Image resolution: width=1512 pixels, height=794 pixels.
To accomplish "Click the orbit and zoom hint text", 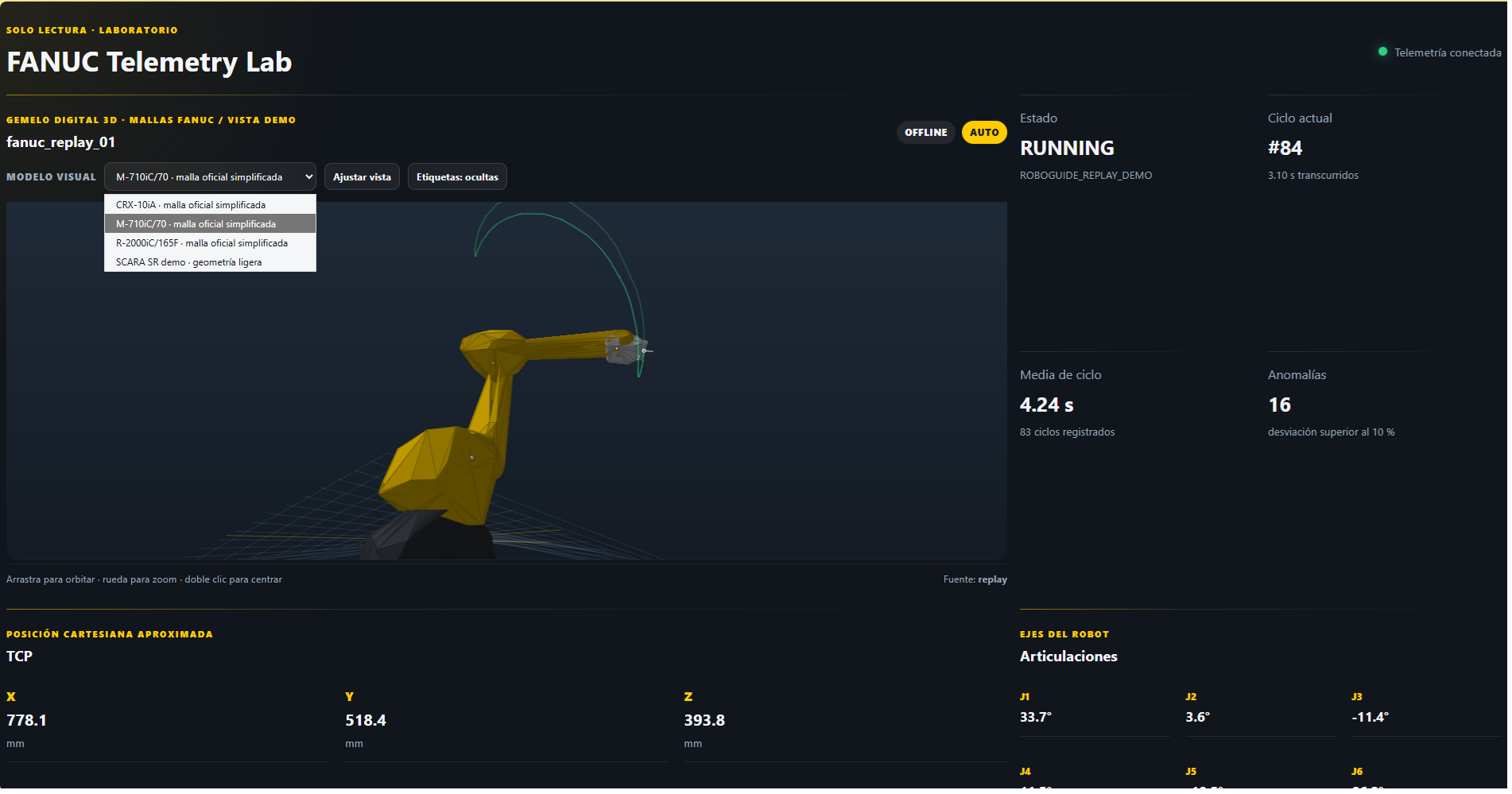I will [x=144, y=579].
